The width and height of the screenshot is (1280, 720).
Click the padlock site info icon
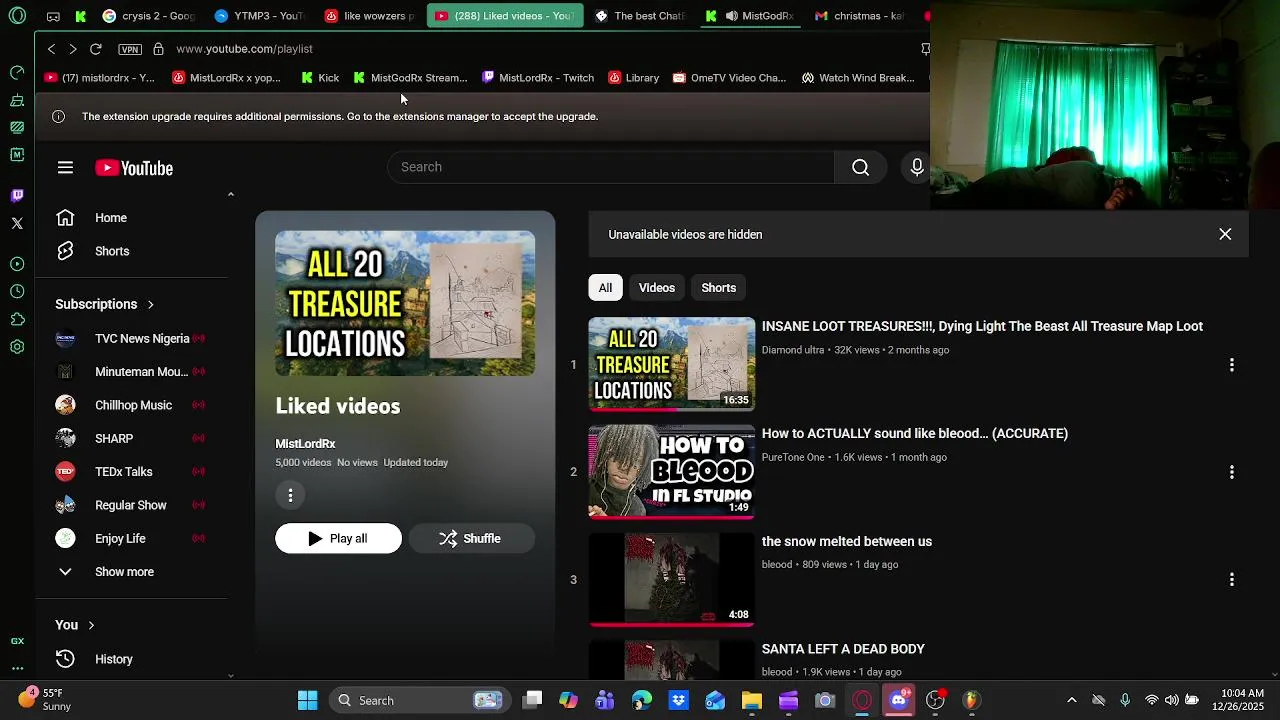point(158,48)
